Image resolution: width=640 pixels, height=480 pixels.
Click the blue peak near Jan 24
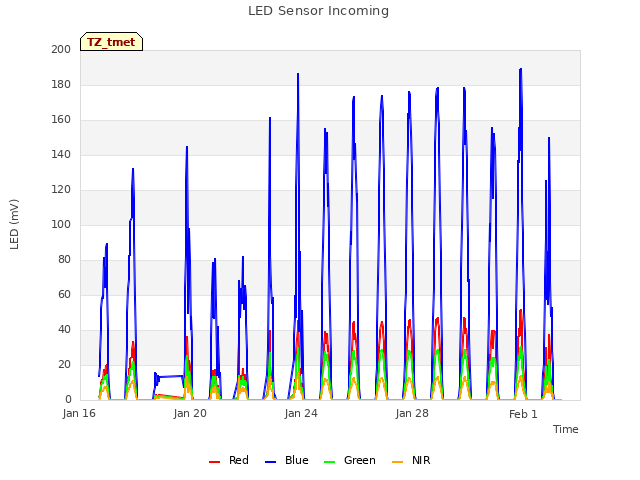[x=298, y=75]
